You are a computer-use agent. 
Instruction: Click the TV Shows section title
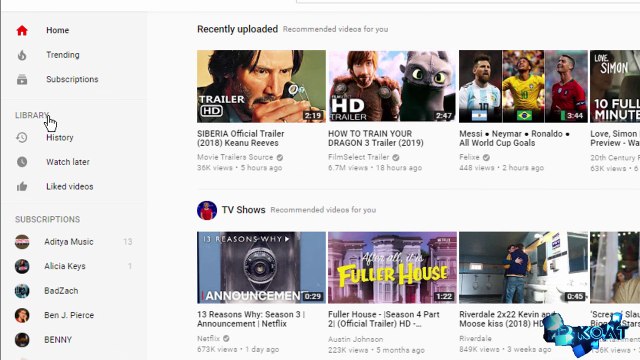[x=243, y=210]
